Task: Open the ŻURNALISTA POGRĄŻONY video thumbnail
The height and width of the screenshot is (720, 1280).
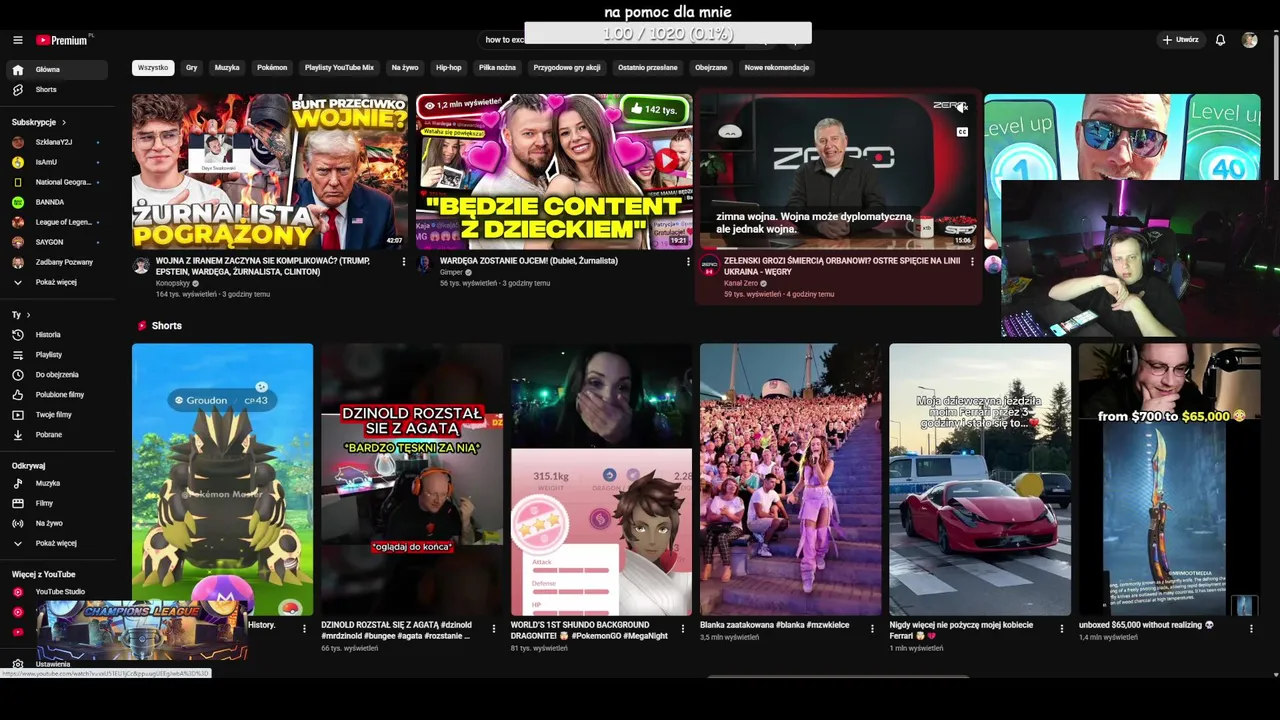Action: (270, 171)
